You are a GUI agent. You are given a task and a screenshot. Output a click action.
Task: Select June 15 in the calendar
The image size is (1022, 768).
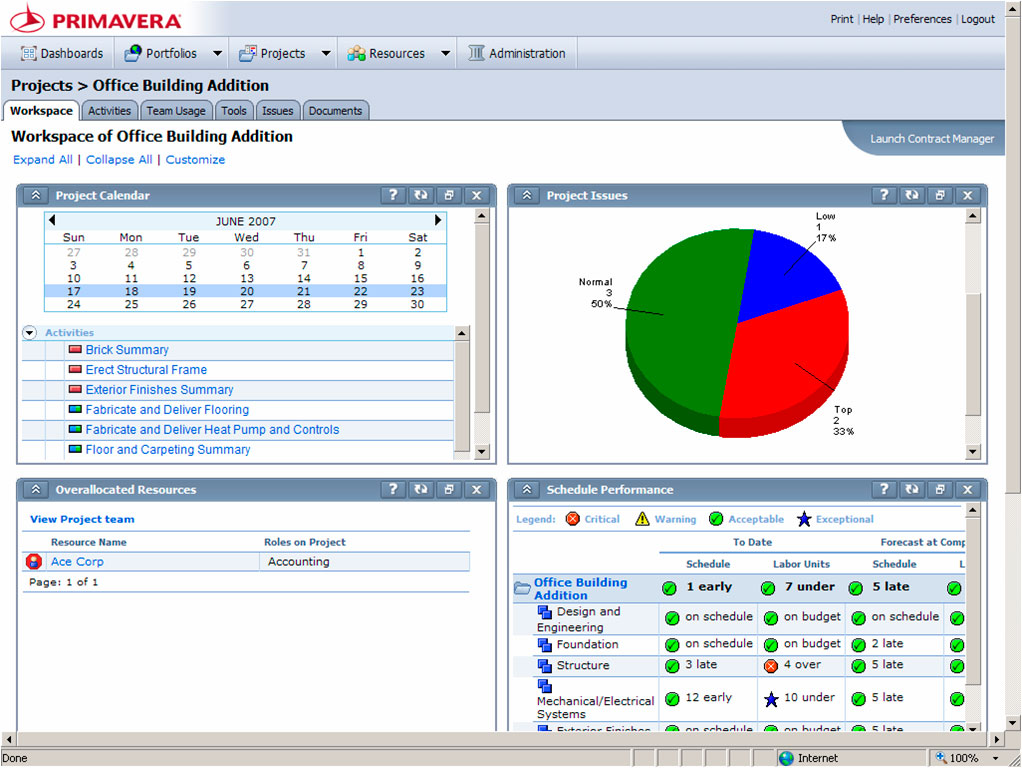tap(360, 278)
